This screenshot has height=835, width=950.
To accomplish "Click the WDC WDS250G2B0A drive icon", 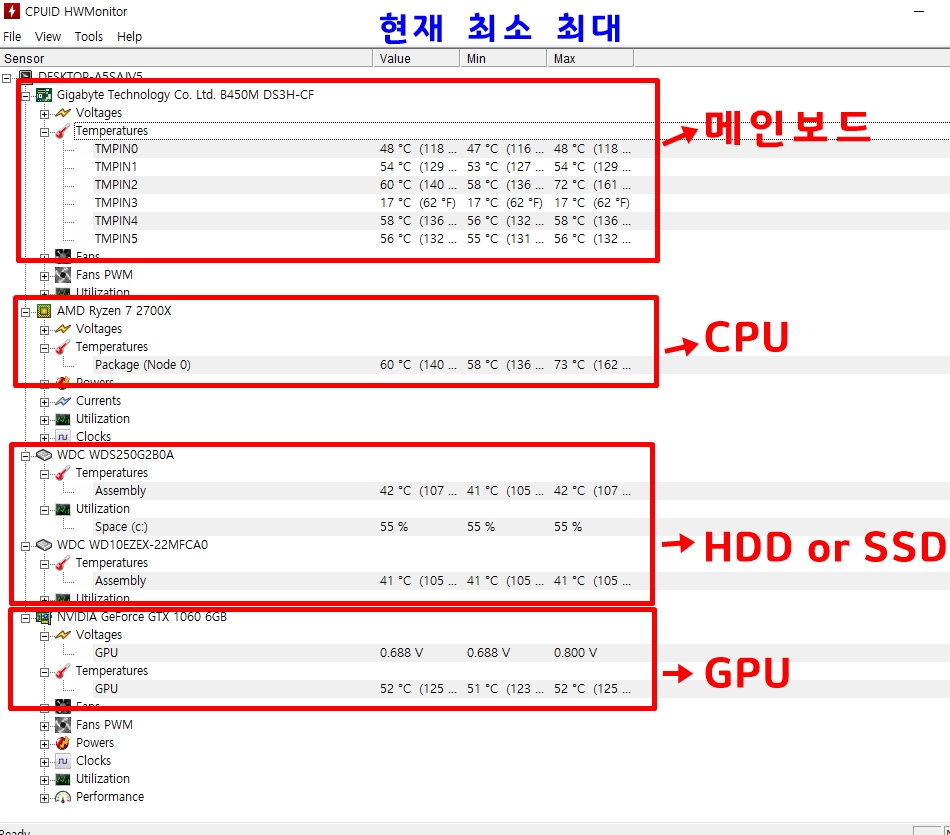I will coord(44,455).
